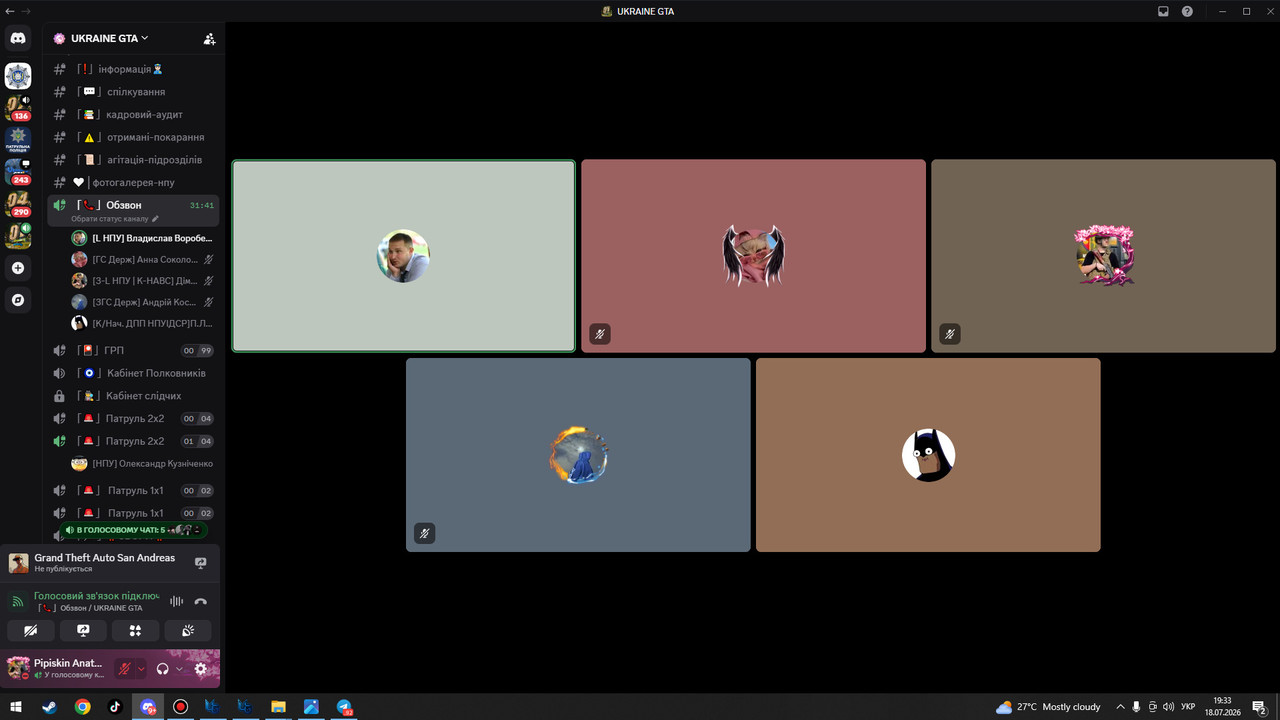The height and width of the screenshot is (720, 1280).
Task: Start an activity with the shapes icon
Action: point(135,630)
